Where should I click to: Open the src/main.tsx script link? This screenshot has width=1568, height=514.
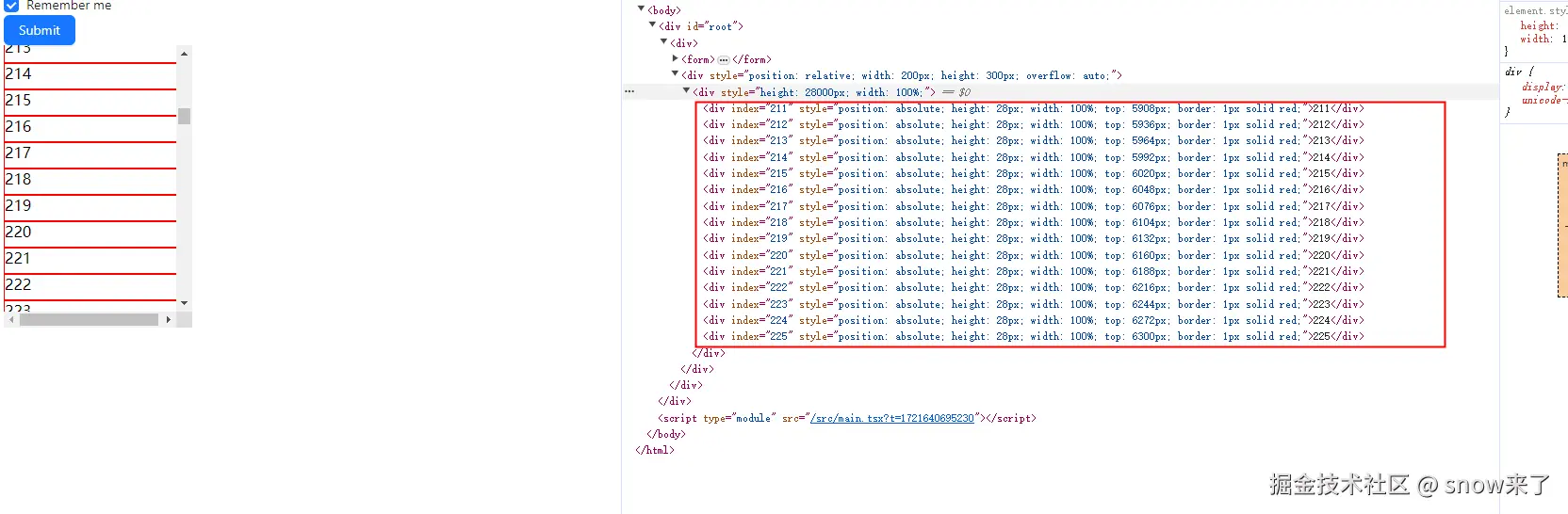(891, 418)
